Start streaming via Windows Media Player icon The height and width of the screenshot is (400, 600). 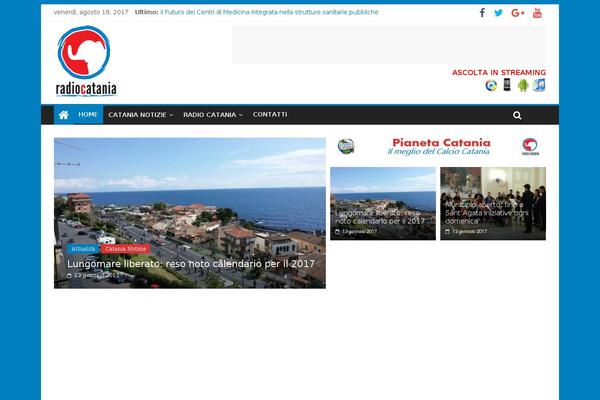[x=491, y=85]
